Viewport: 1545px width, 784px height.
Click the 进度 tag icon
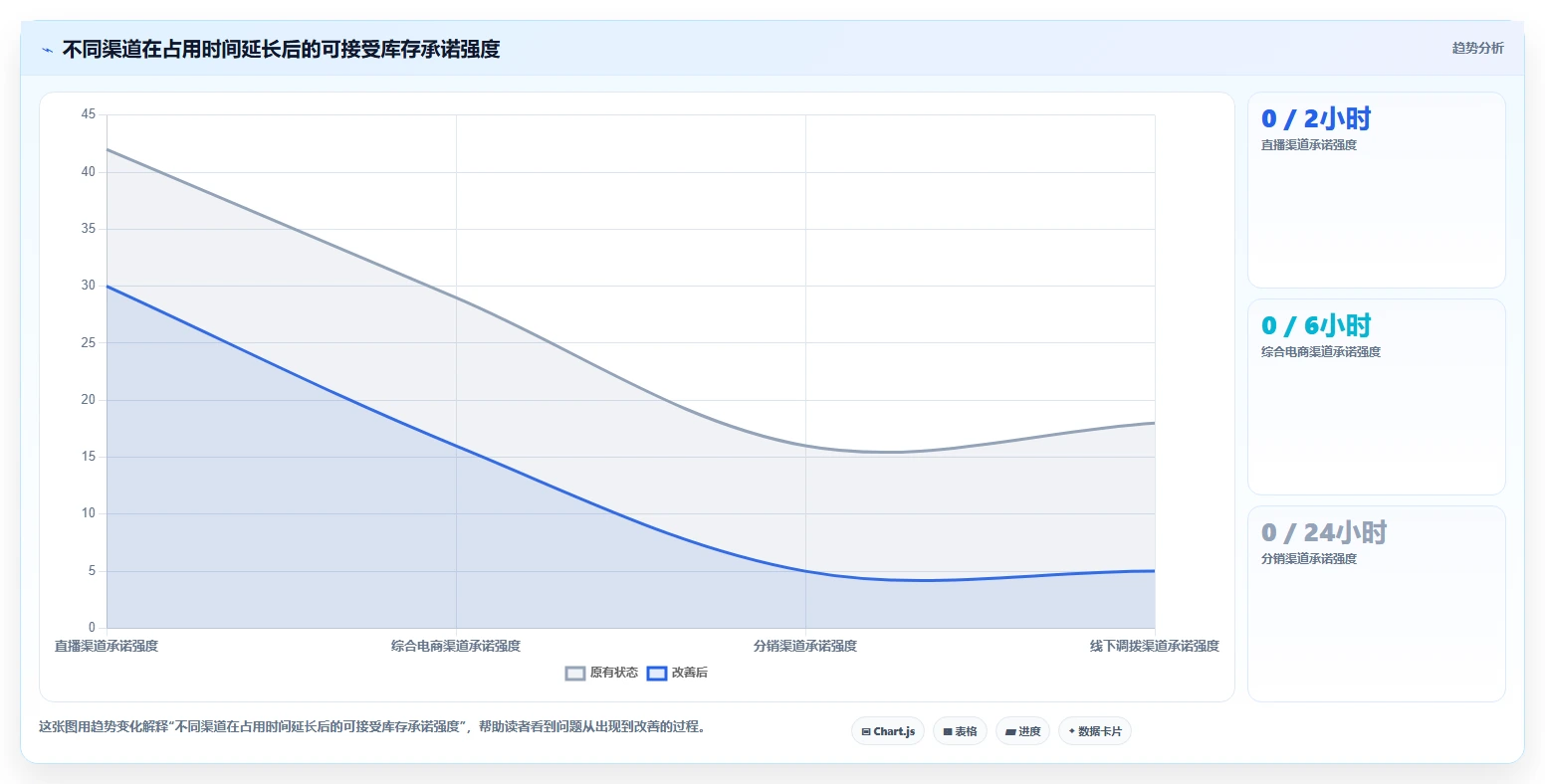1010,732
